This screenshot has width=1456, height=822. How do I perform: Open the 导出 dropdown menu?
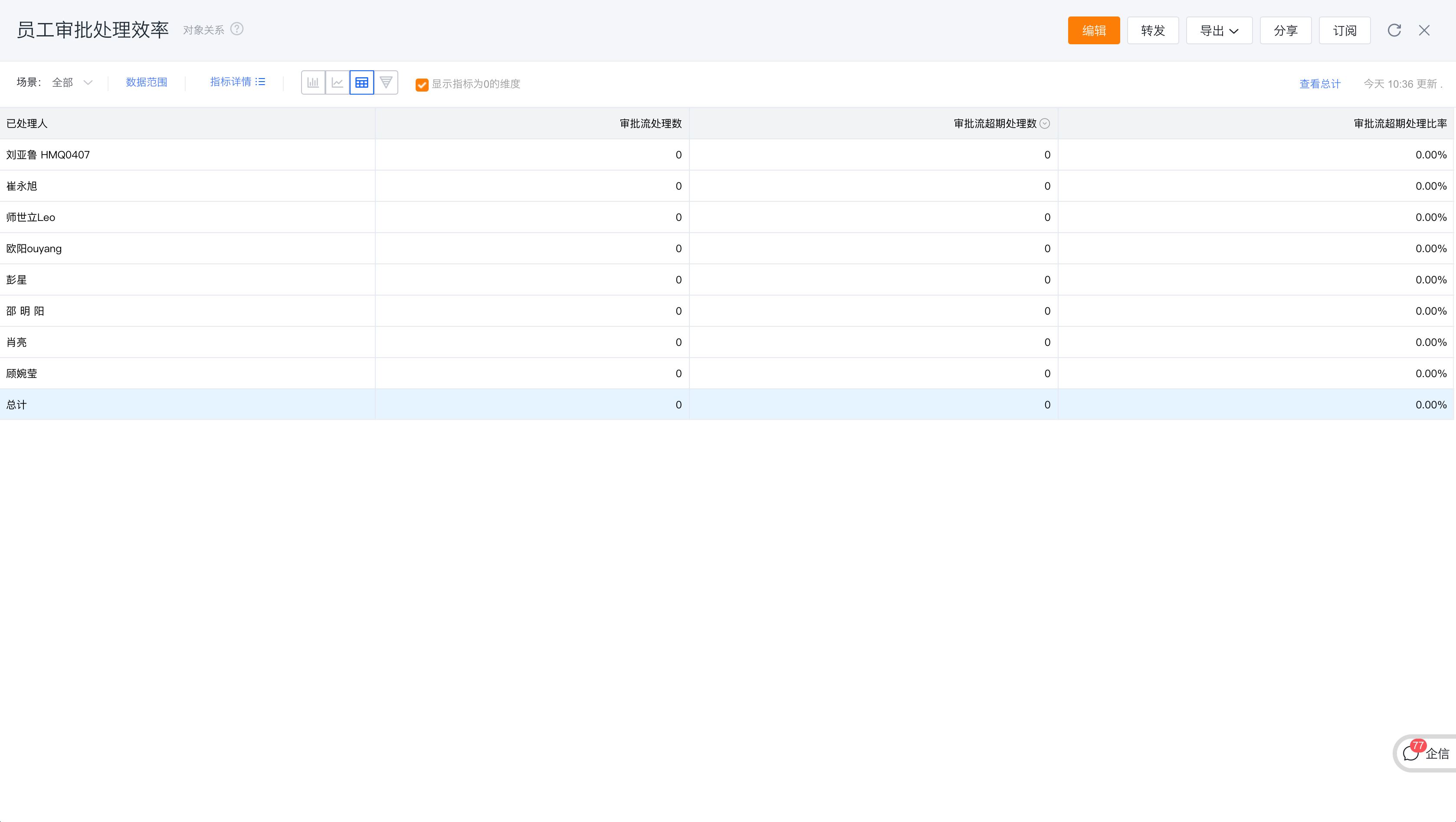[1219, 30]
